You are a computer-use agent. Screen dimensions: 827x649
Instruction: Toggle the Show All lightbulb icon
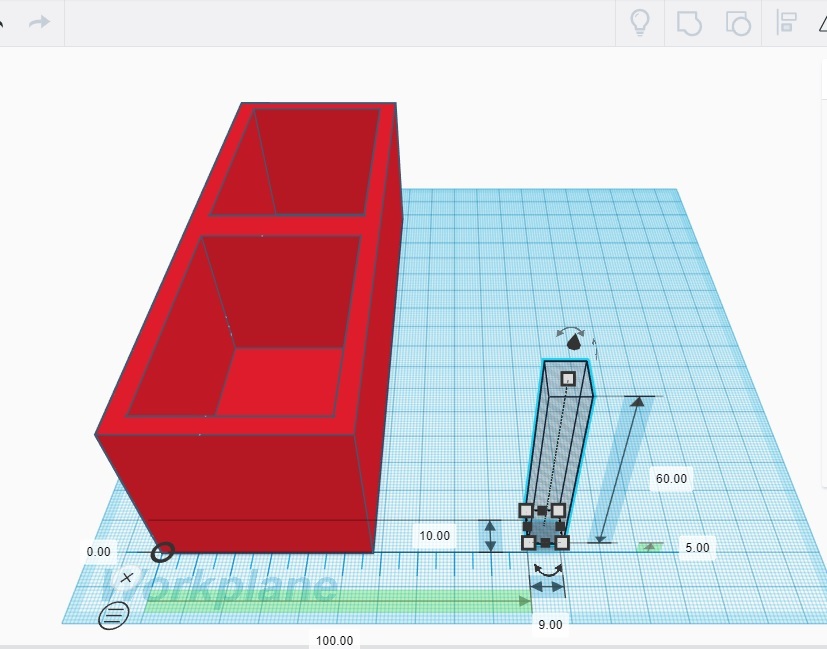coord(640,23)
